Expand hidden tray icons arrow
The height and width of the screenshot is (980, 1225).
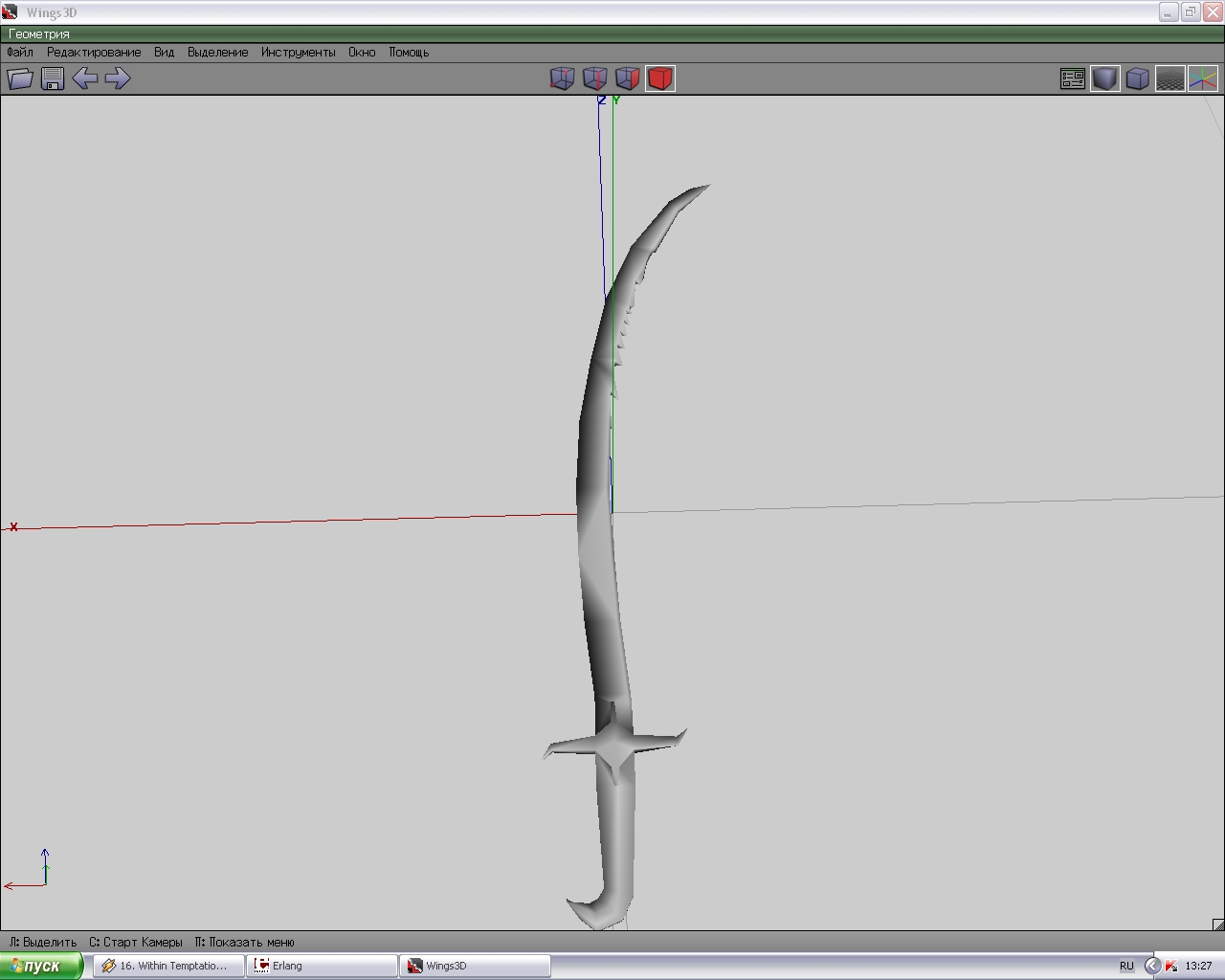click(1152, 966)
